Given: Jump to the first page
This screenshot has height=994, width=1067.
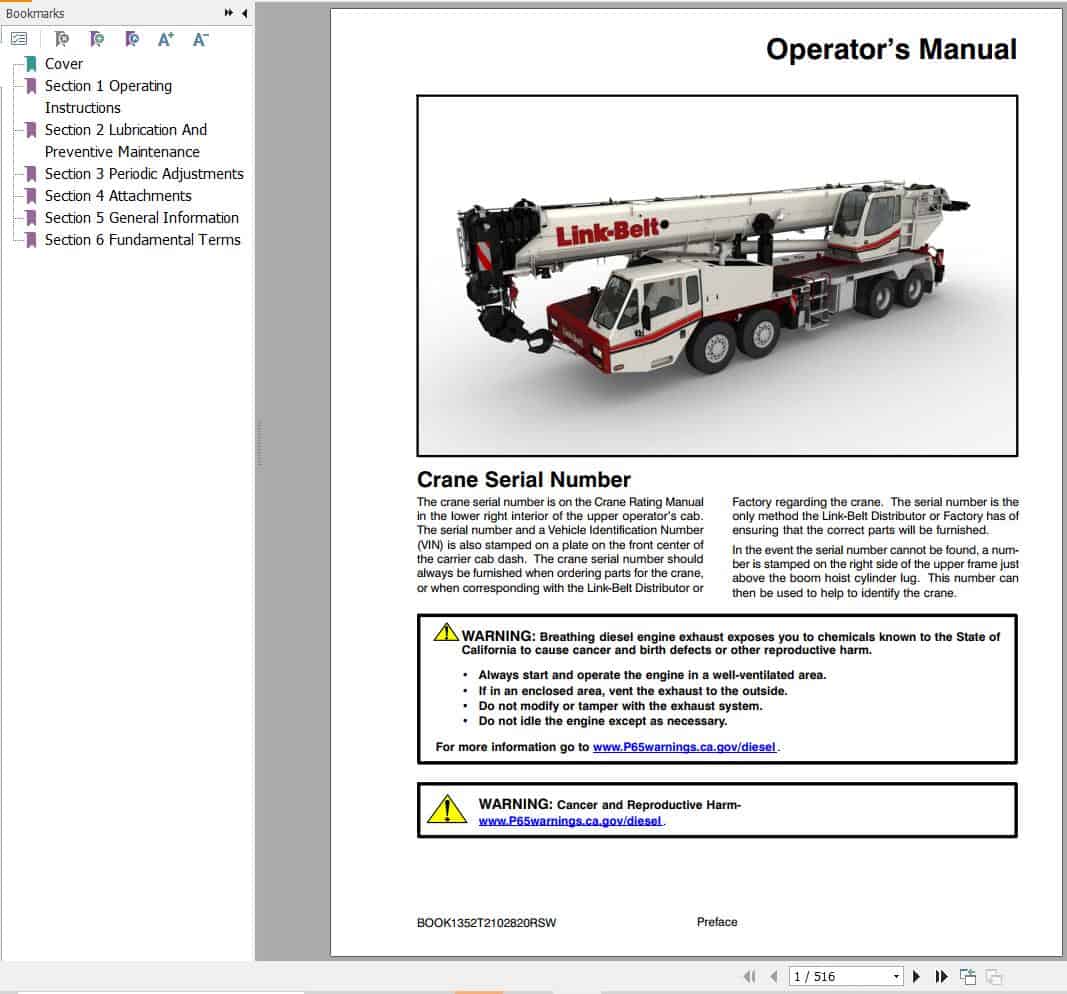Looking at the screenshot, I should pyautogui.click(x=751, y=976).
